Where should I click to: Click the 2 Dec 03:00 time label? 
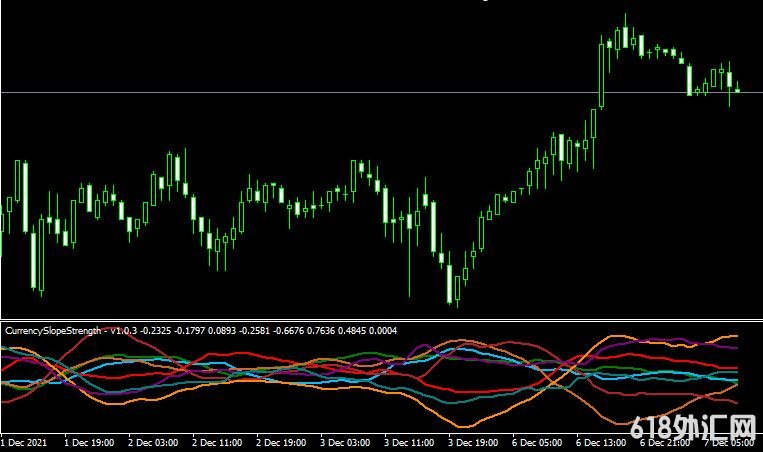[153, 443]
